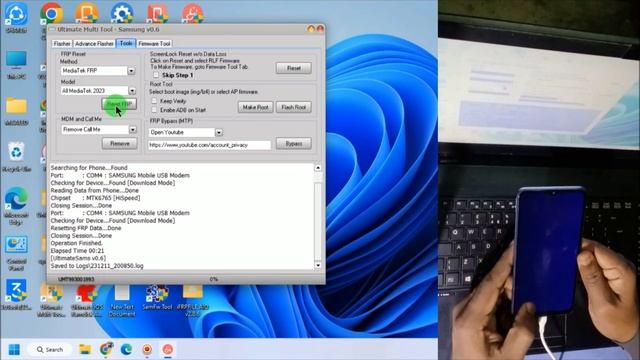640x360 pixels.
Task: Open the SamFw Tool desktop shortcut
Action: [157, 297]
